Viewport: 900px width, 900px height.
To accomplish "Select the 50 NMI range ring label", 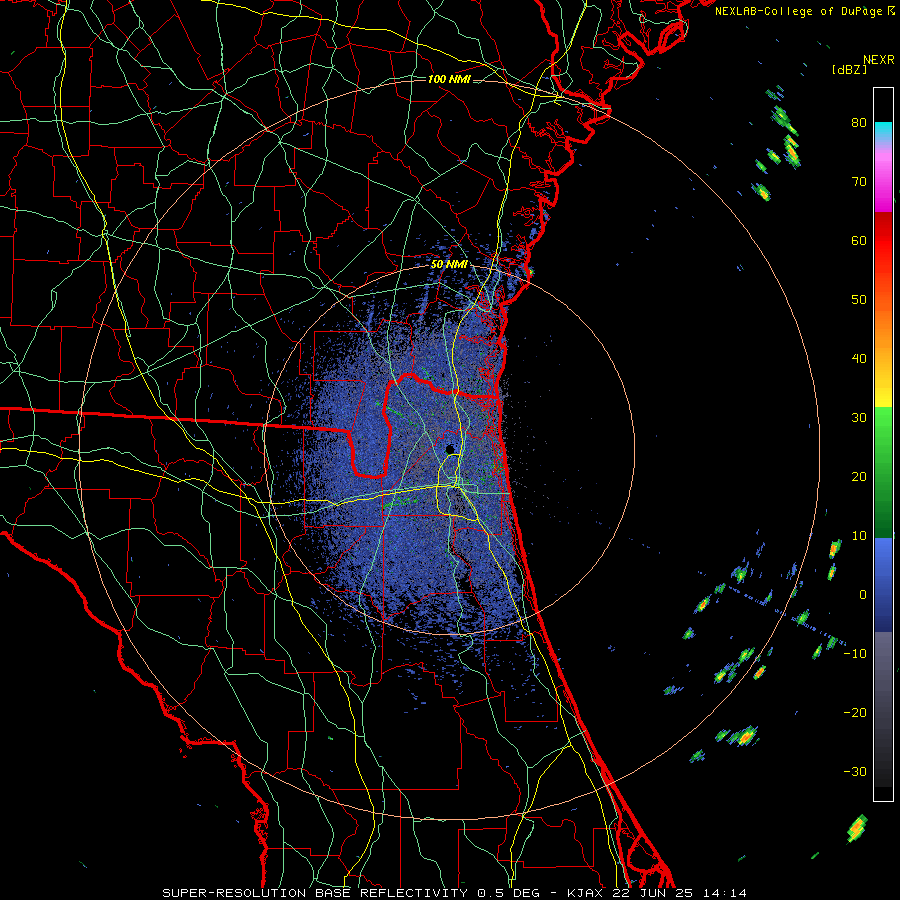I will click(449, 265).
